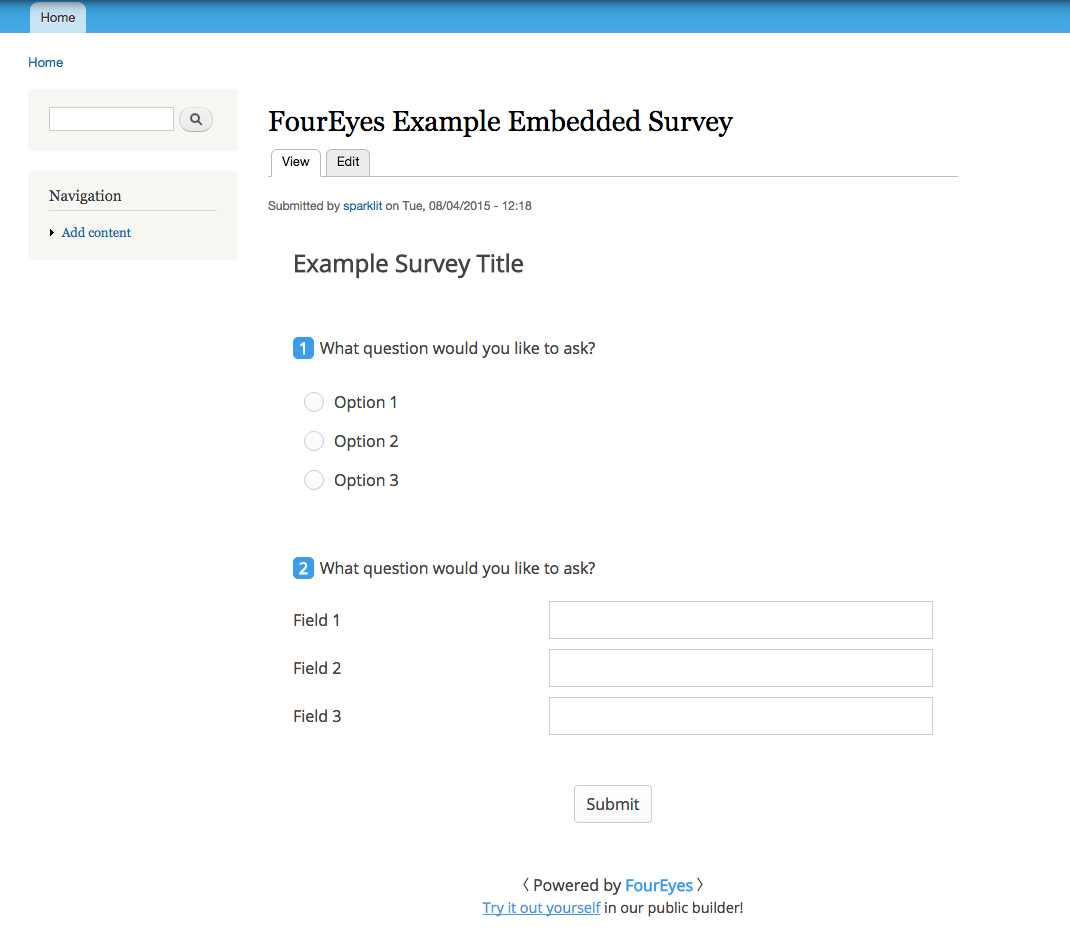This screenshot has width=1070, height=928.
Task: Follow the Try it out yourself link
Action: point(541,907)
